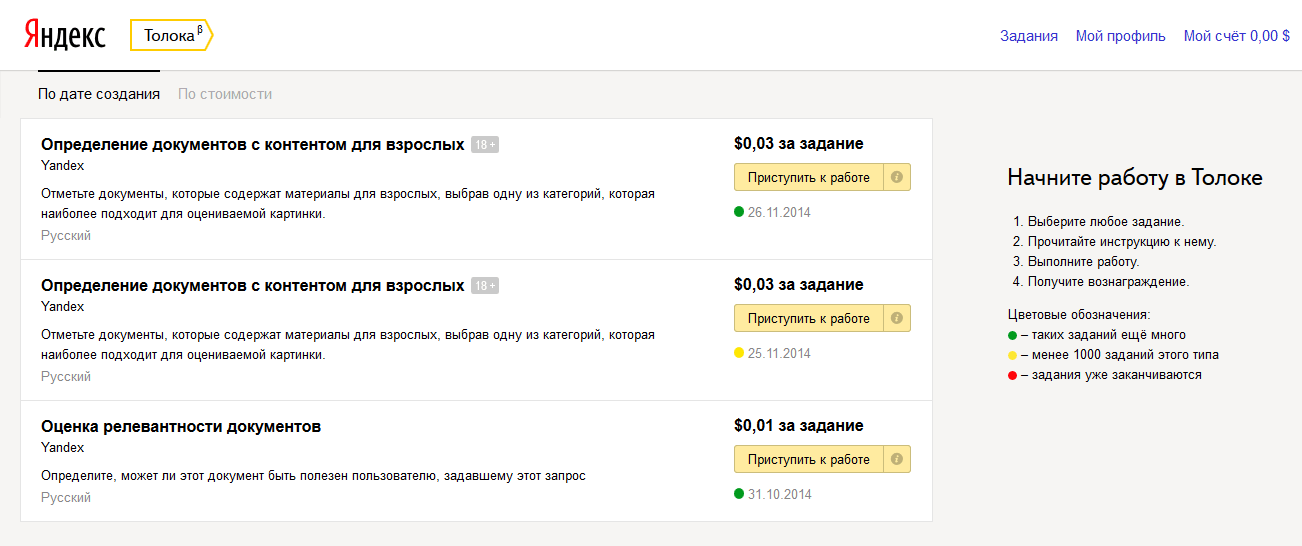
Task: Select the По дате создания sort tab
Action: pyautogui.click(x=99, y=94)
